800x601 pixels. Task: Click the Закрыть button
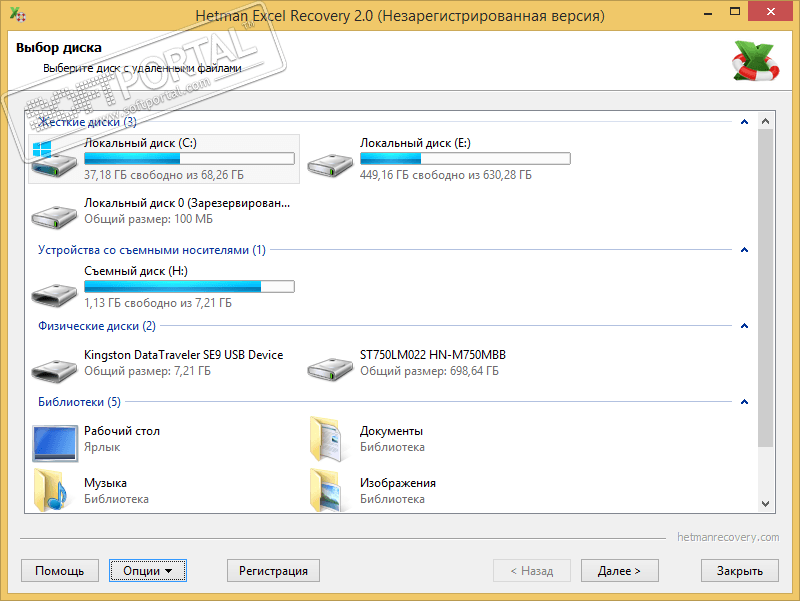pos(740,570)
